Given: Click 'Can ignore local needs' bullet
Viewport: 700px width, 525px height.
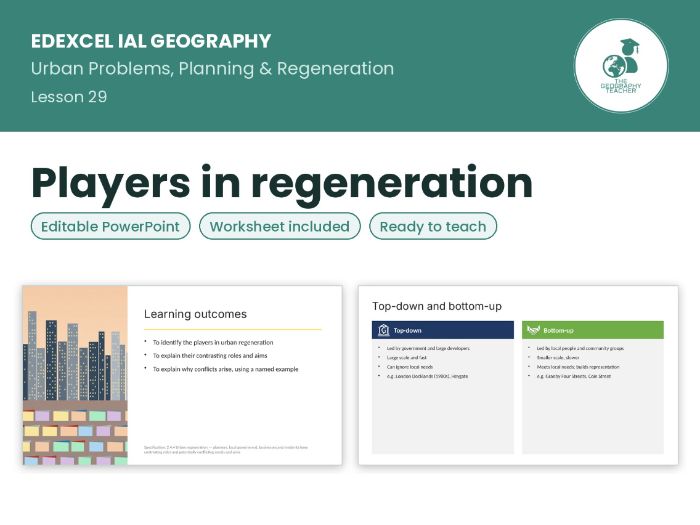Looking at the screenshot, I should click(410, 367).
